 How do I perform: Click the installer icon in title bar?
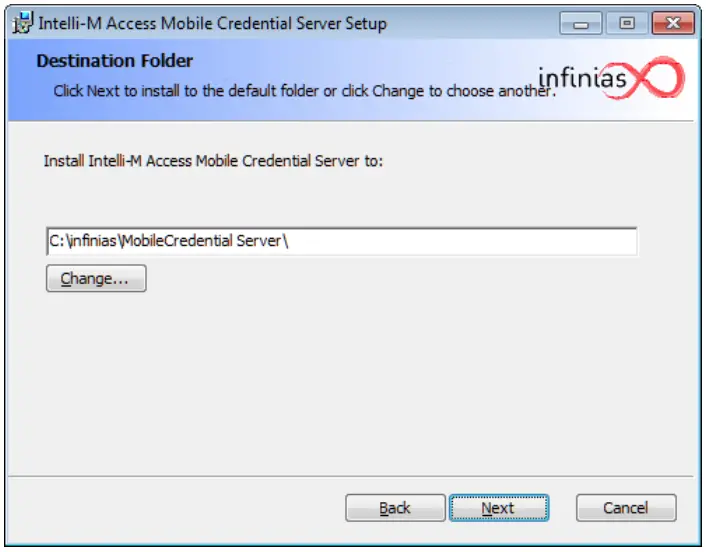[x=22, y=23]
